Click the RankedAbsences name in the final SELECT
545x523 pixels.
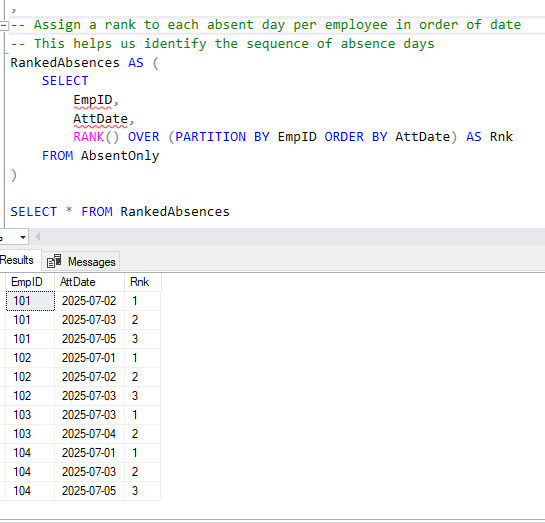pyautogui.click(x=175, y=212)
